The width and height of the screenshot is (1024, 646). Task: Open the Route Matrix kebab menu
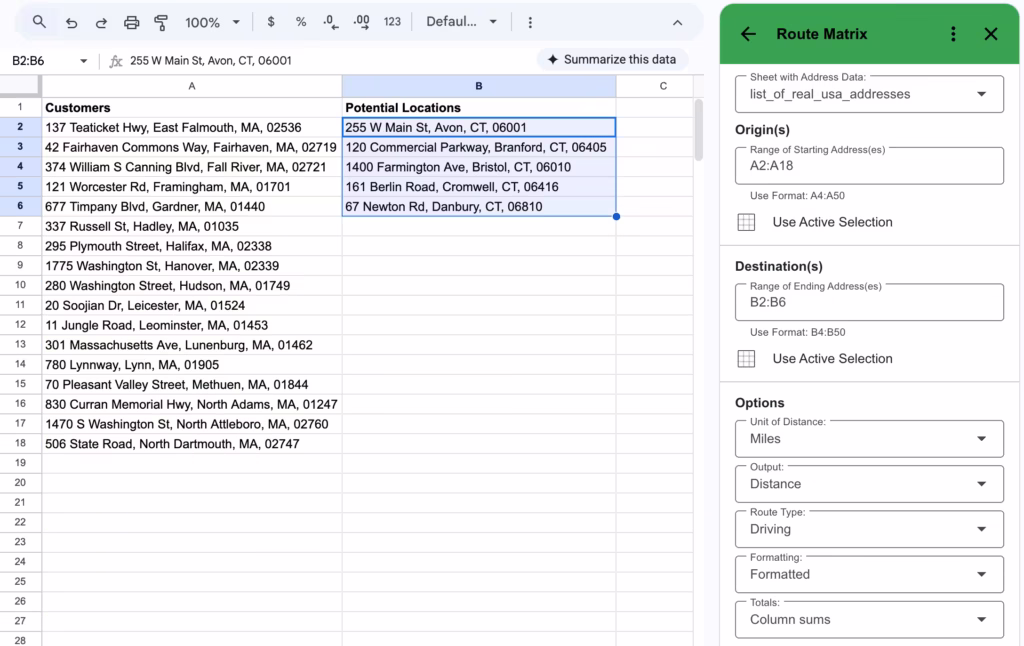[953, 33]
